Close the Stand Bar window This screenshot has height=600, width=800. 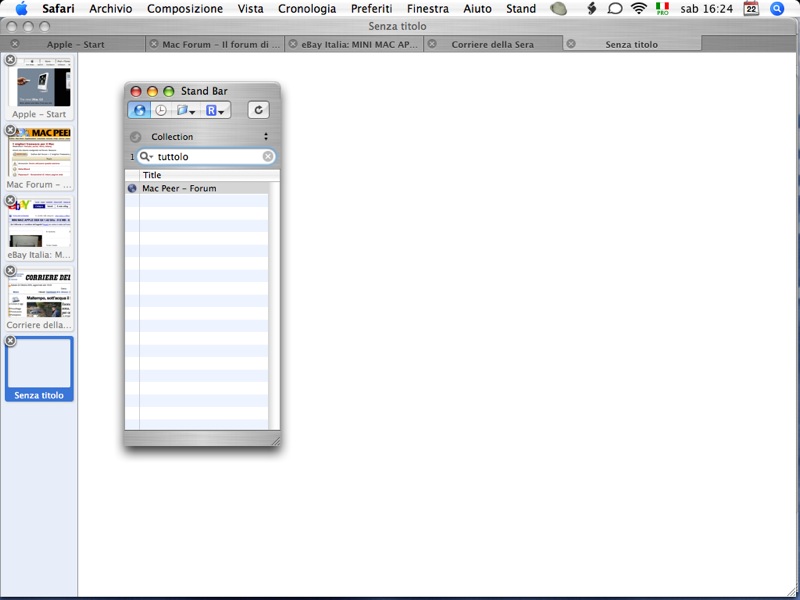click(136, 91)
